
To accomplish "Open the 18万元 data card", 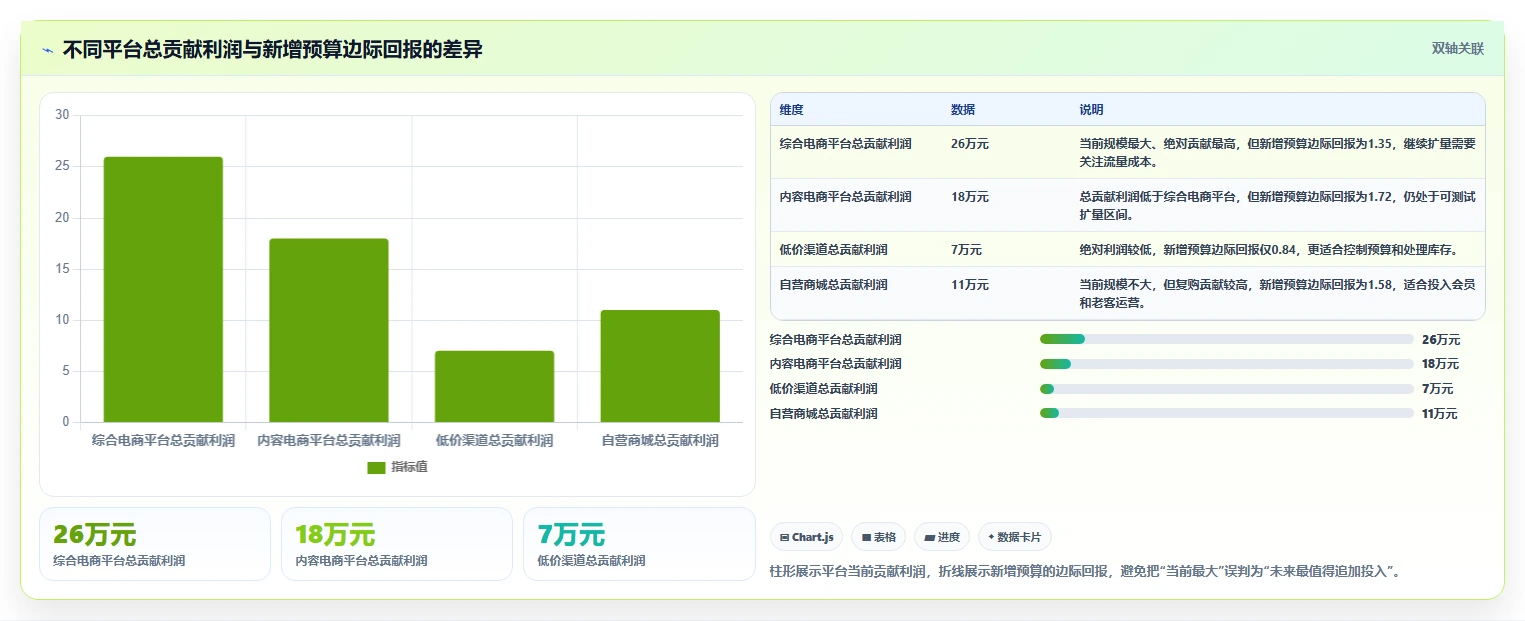I will click(397, 544).
